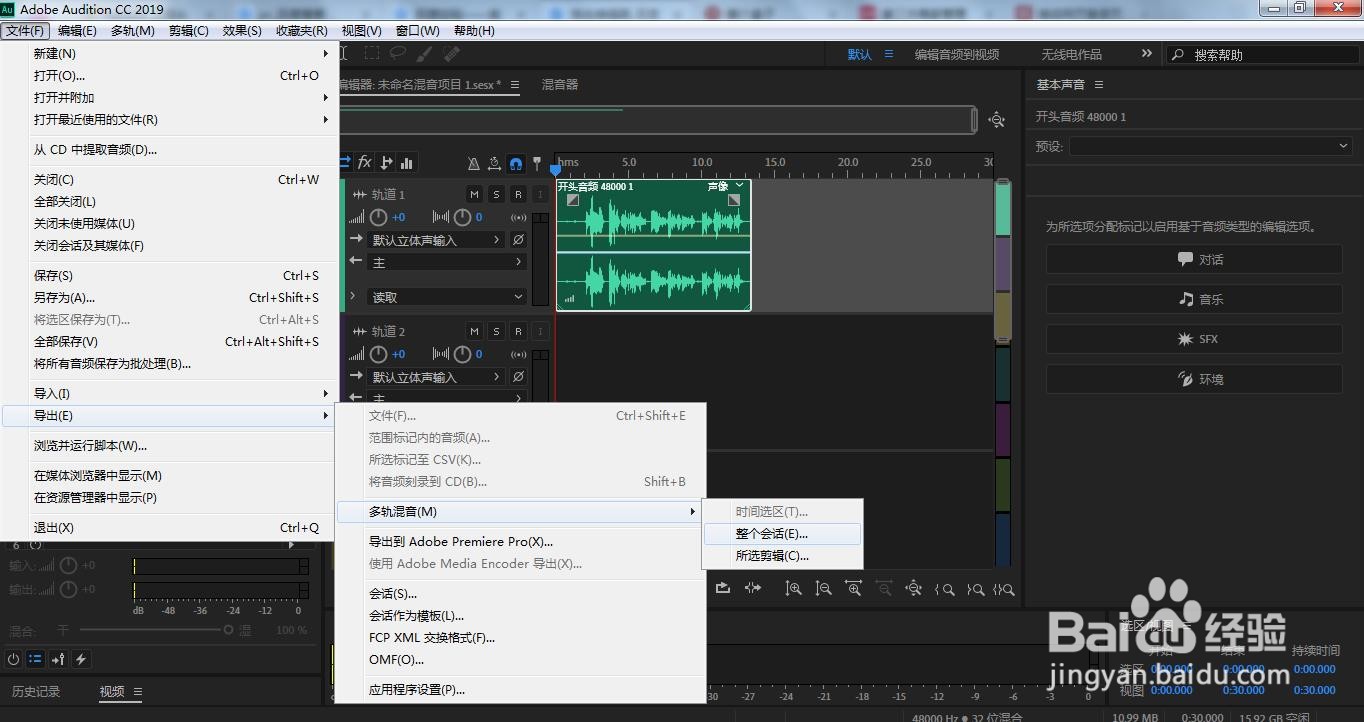This screenshot has width=1364, height=722.
Task: Click zoom in amplitude icon
Action: pyautogui.click(x=793, y=589)
